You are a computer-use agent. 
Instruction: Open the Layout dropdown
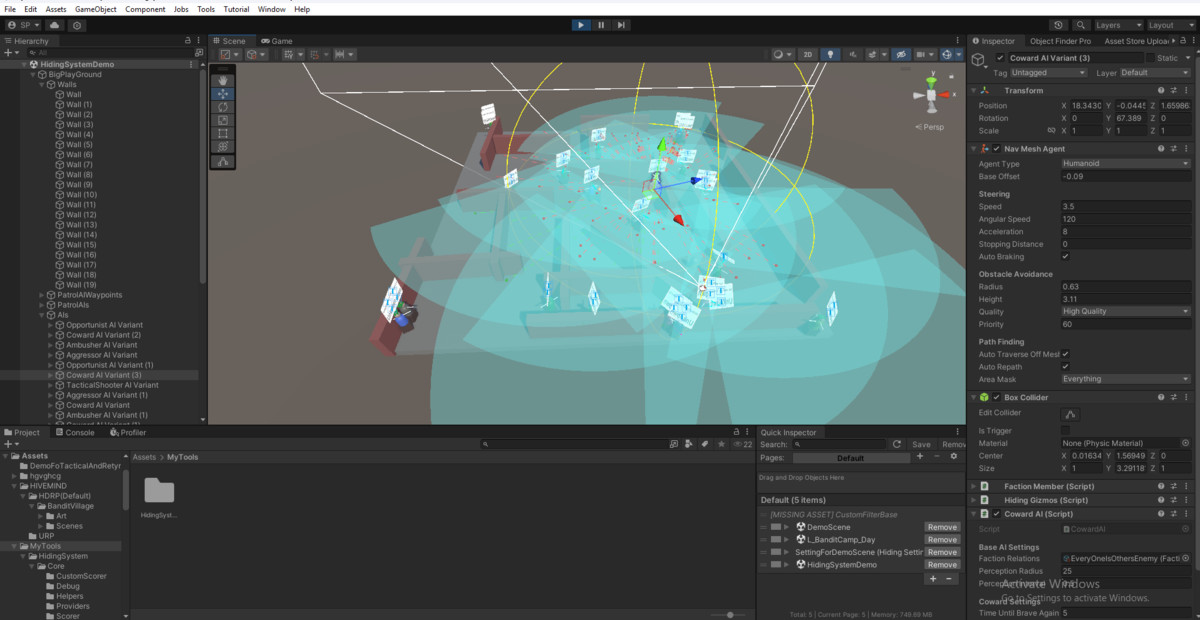[x=1169, y=25]
